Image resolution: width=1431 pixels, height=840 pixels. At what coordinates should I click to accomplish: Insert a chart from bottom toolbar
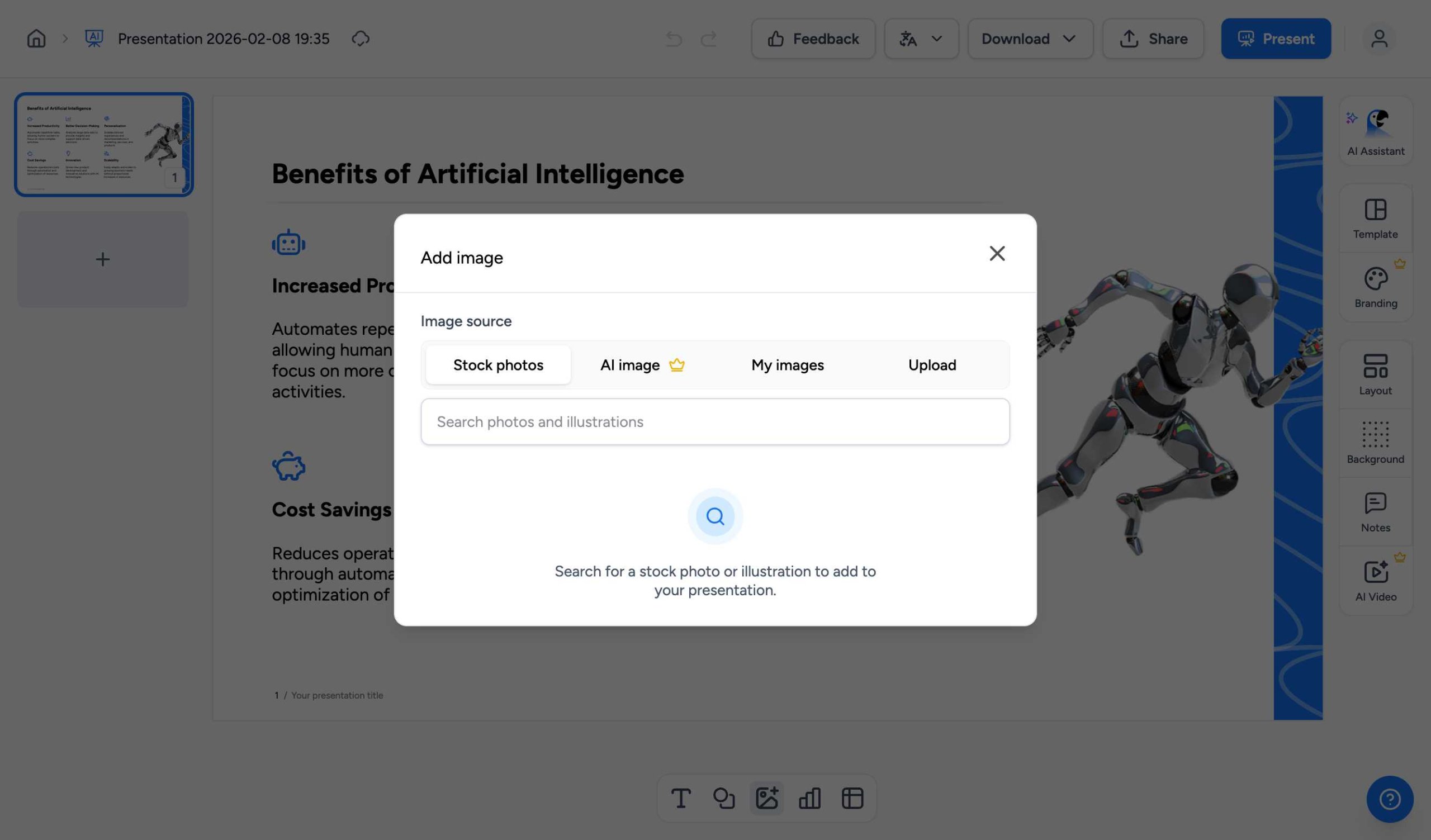[809, 798]
